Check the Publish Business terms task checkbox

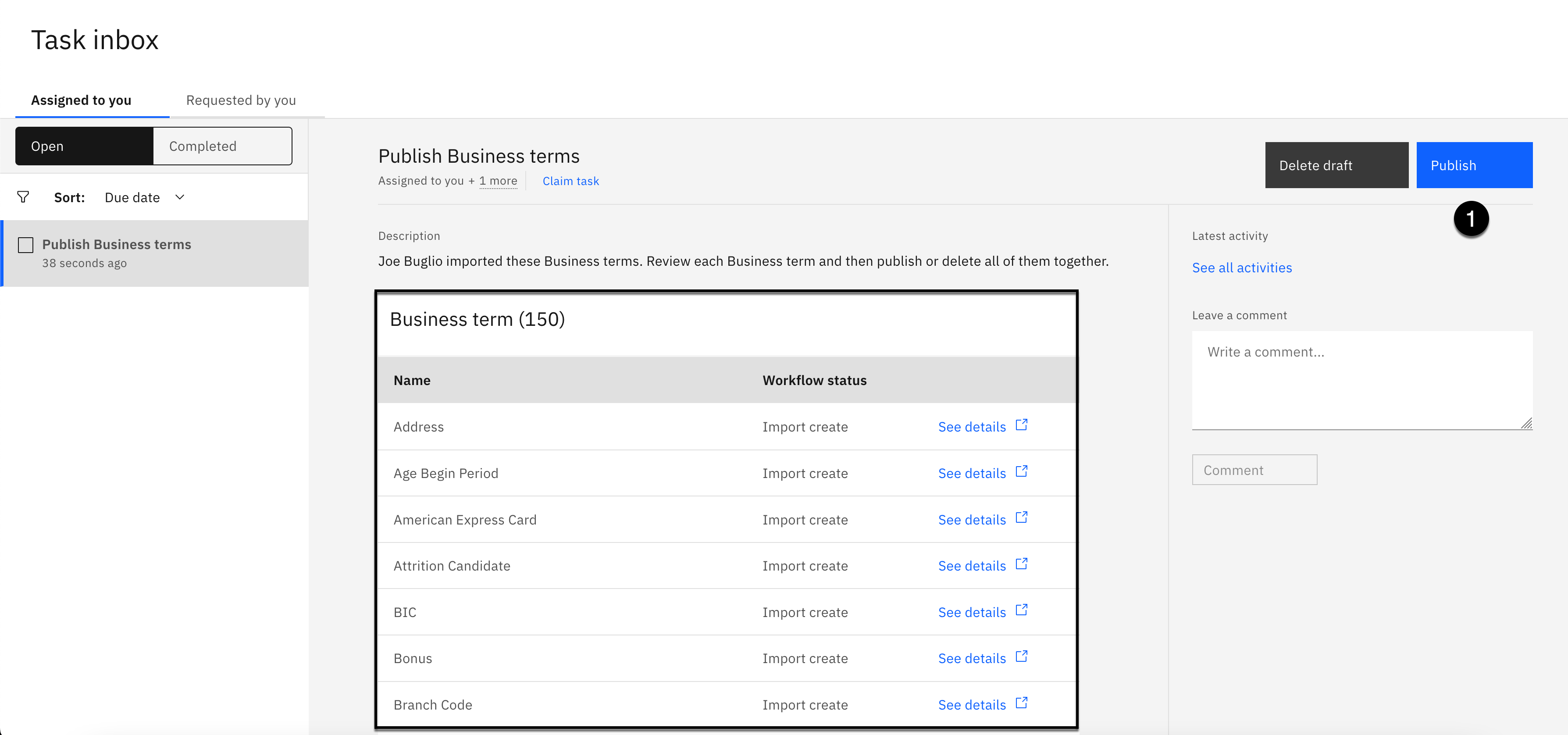click(x=25, y=245)
